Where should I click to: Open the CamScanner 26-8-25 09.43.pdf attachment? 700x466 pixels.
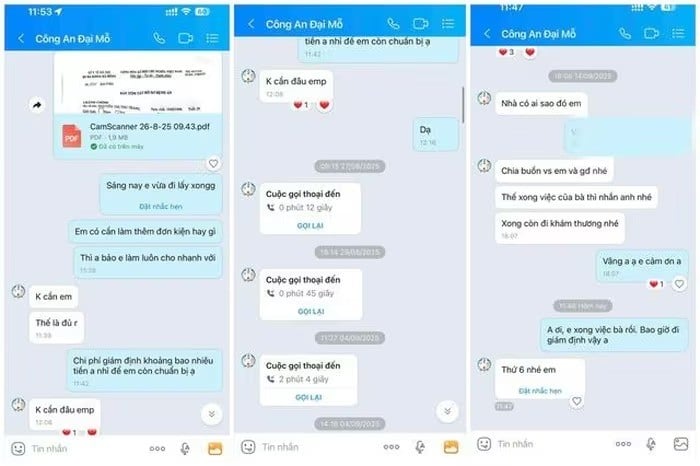pyautogui.click(x=138, y=136)
